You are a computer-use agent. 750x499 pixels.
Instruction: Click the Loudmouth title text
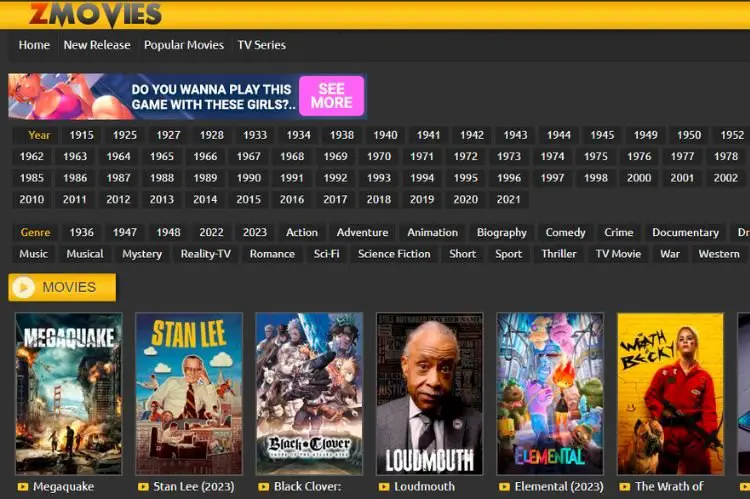coord(424,487)
